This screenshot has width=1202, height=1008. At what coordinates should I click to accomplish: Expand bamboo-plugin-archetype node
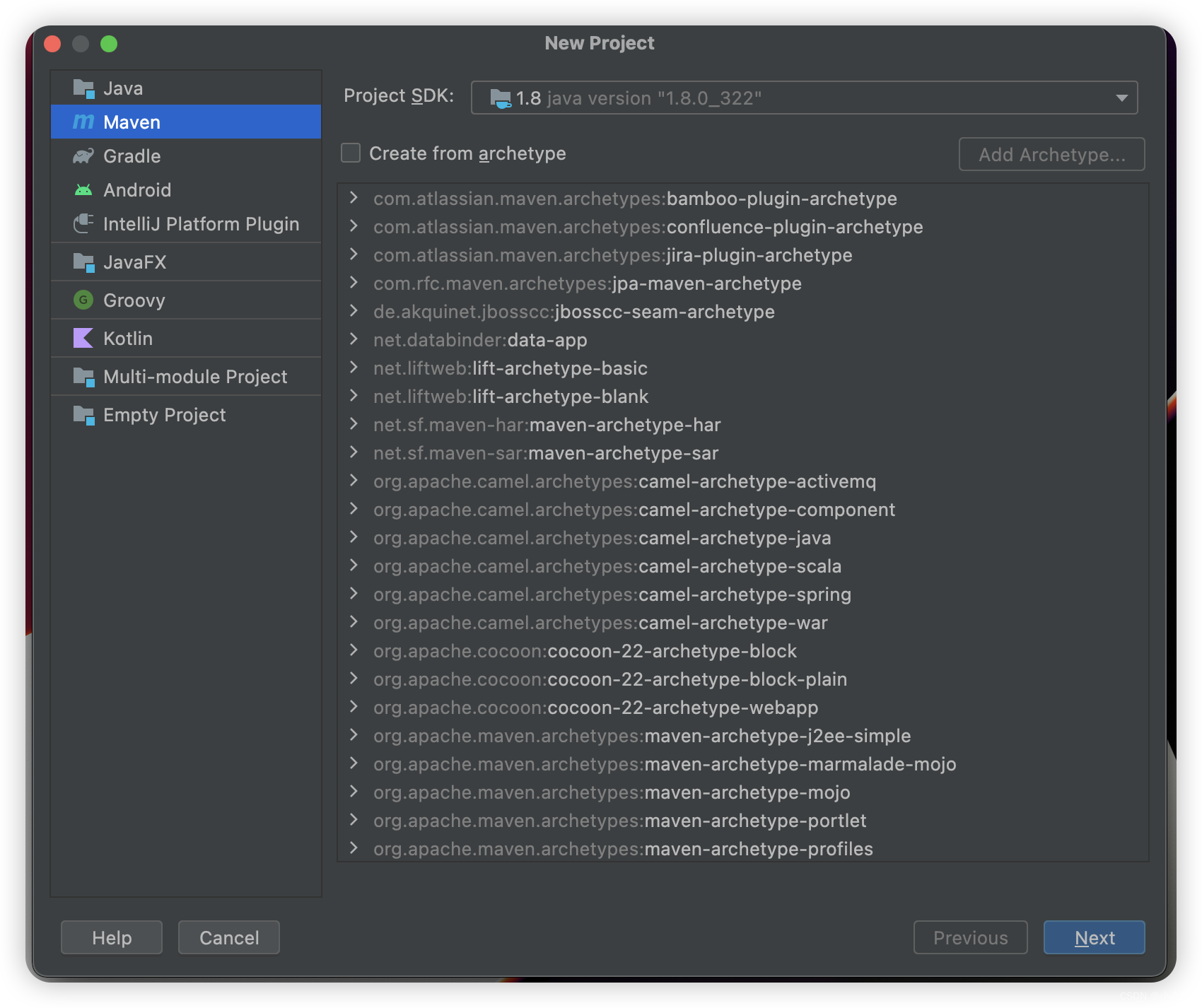354,198
